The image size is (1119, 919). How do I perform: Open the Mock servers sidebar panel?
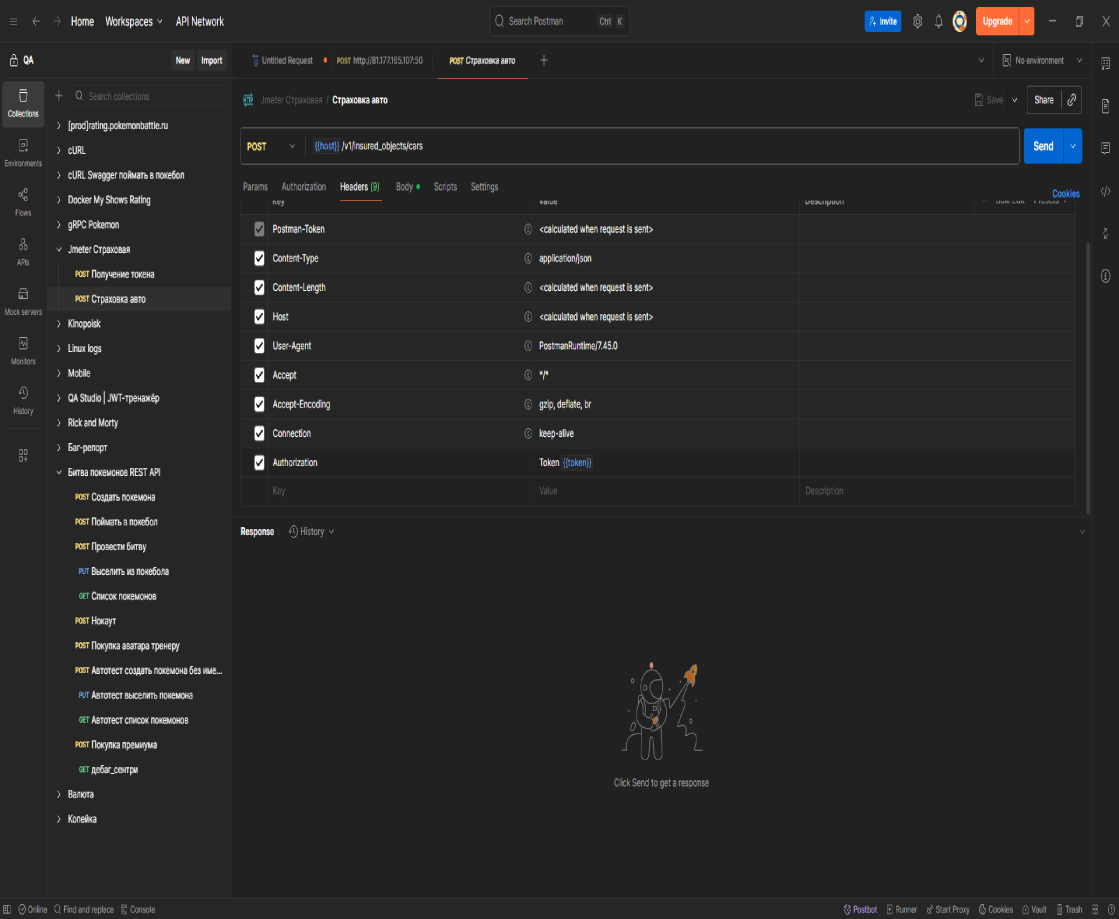point(23,300)
